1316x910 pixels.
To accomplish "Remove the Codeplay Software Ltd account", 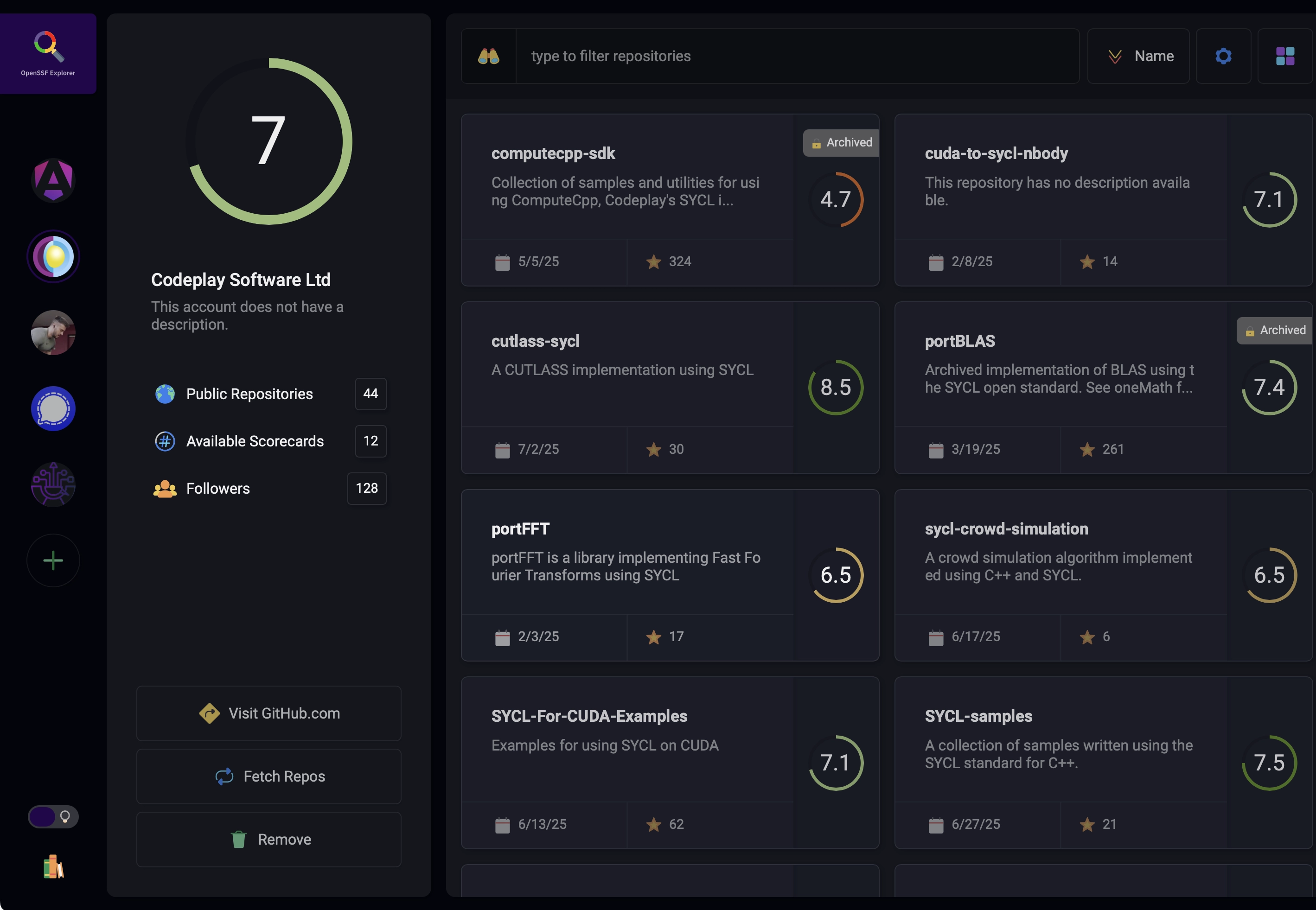I will click(x=268, y=839).
